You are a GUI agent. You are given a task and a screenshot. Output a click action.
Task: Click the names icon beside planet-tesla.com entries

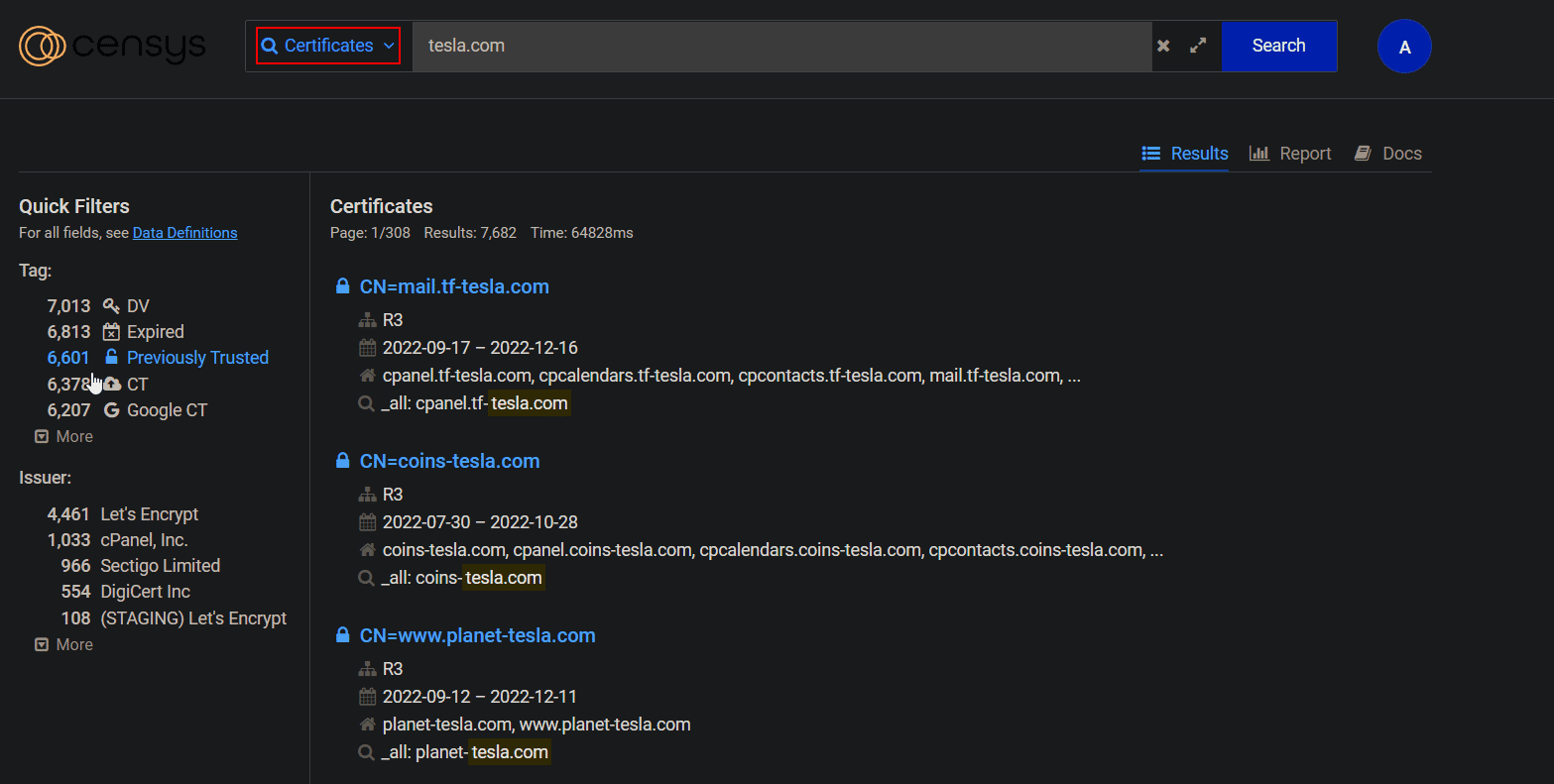(x=366, y=724)
